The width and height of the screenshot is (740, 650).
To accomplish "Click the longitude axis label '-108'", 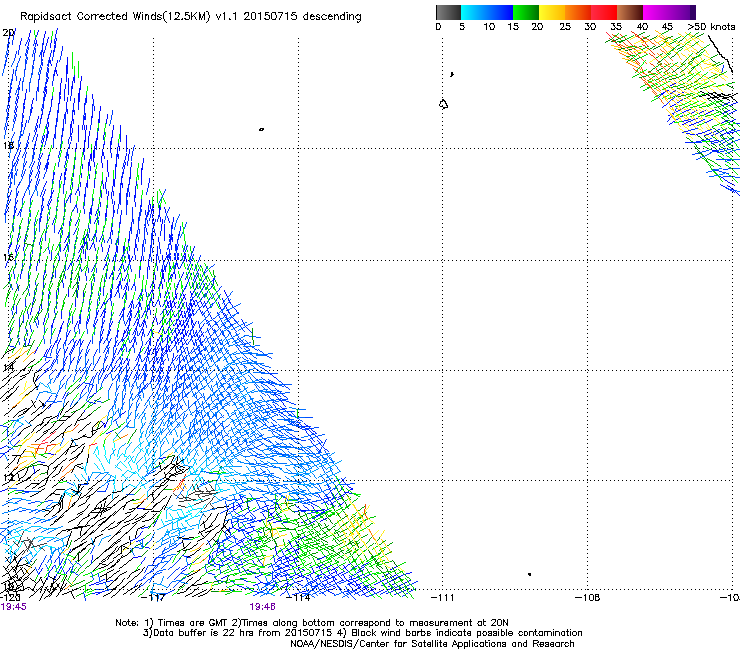I will click(588, 598).
